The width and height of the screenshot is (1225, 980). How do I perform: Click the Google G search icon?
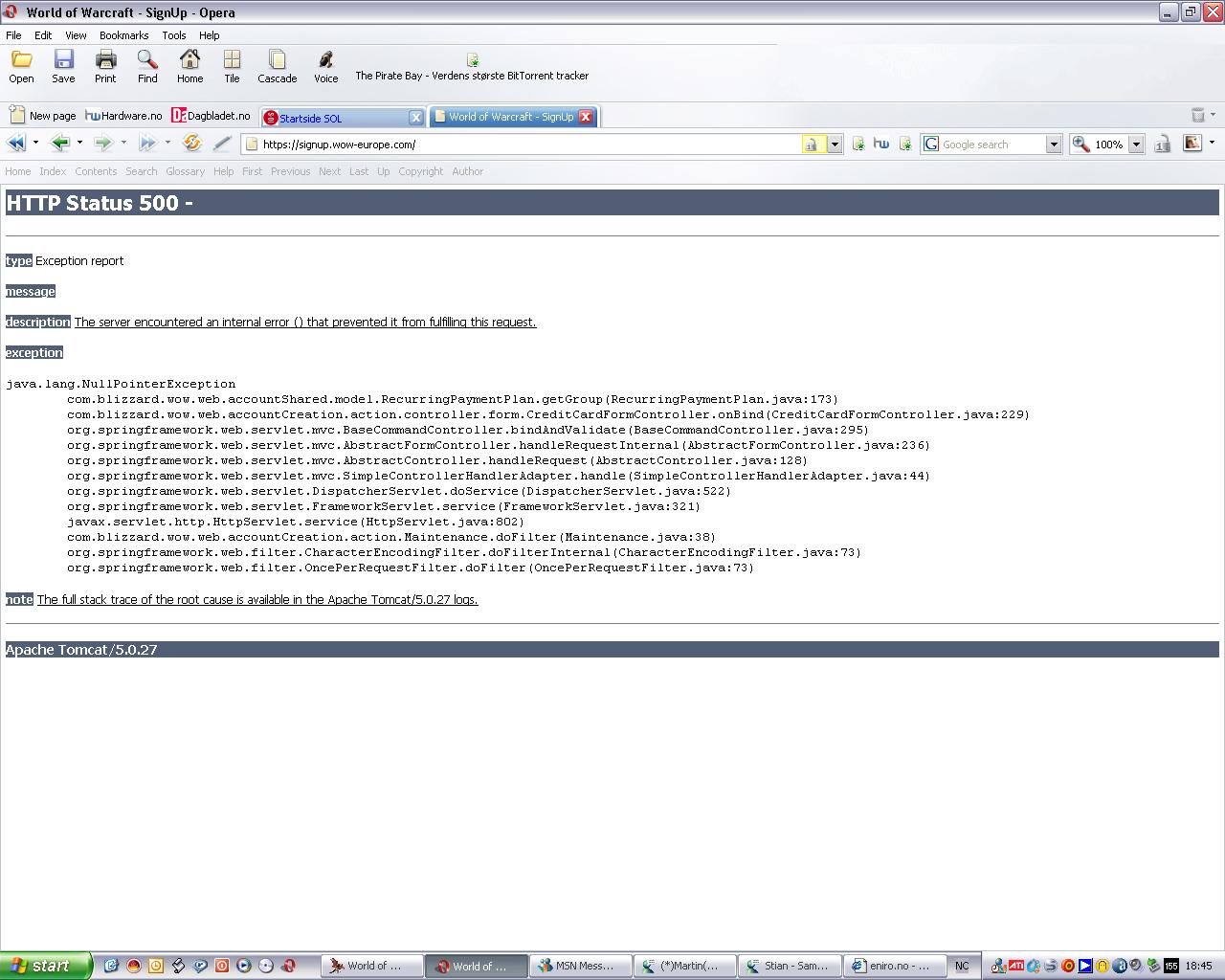pyautogui.click(x=931, y=145)
